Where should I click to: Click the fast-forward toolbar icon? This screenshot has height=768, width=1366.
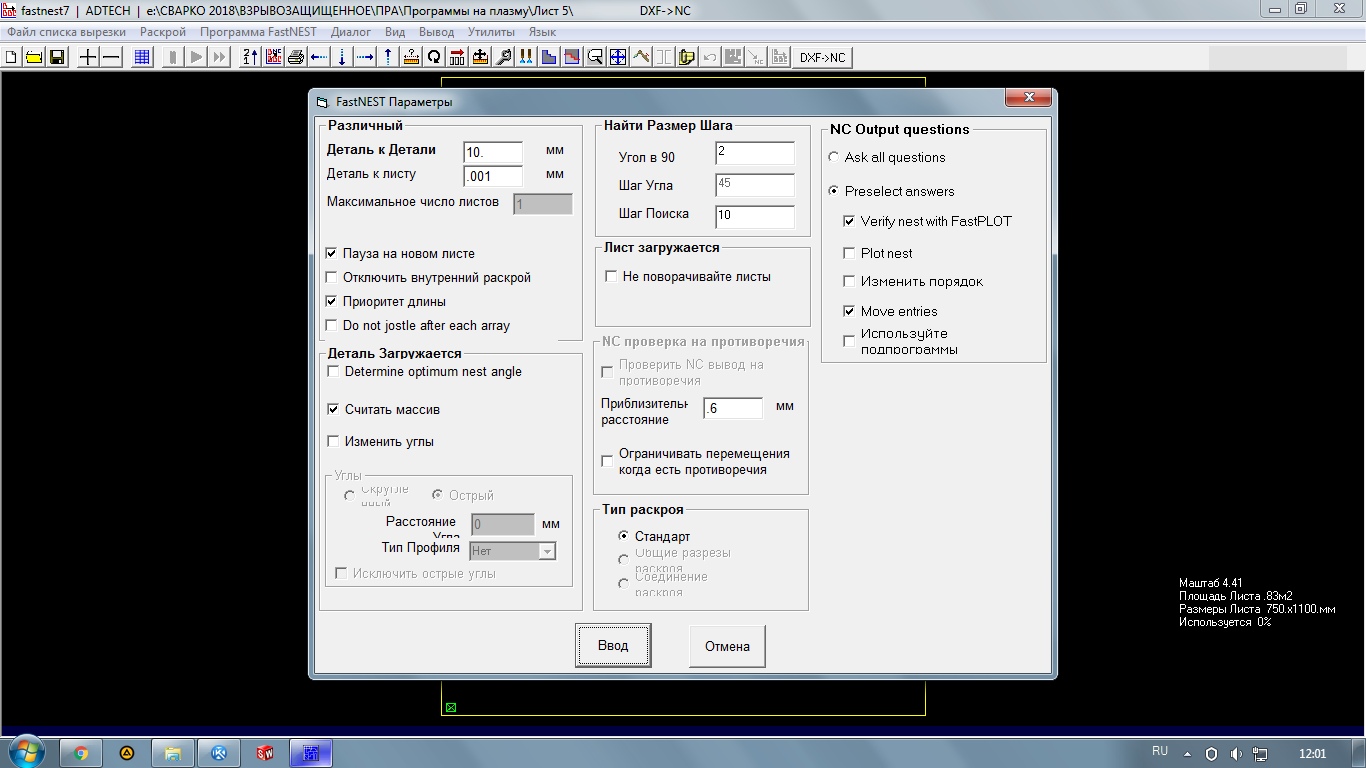(219, 57)
